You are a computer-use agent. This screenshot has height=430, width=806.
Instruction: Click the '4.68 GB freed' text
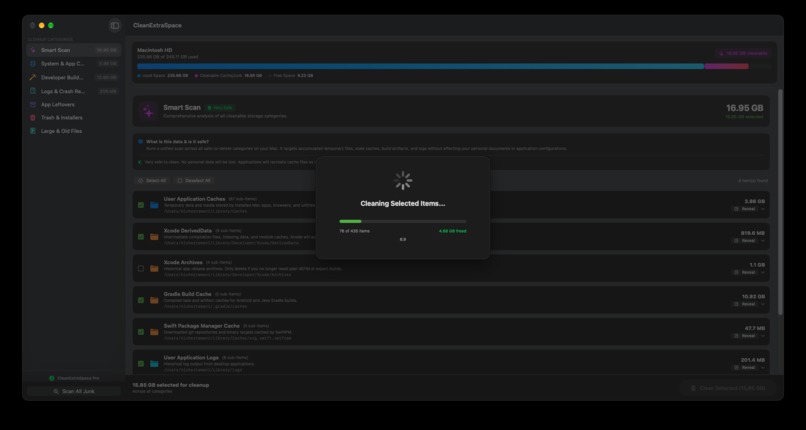[453, 231]
